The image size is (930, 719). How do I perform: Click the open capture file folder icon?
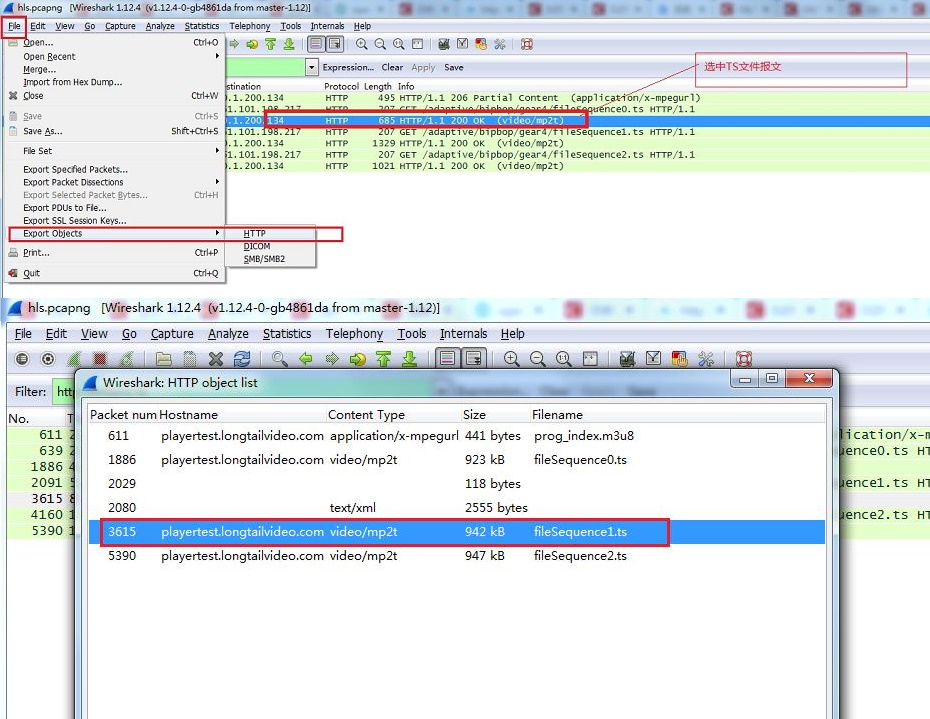click(163, 359)
